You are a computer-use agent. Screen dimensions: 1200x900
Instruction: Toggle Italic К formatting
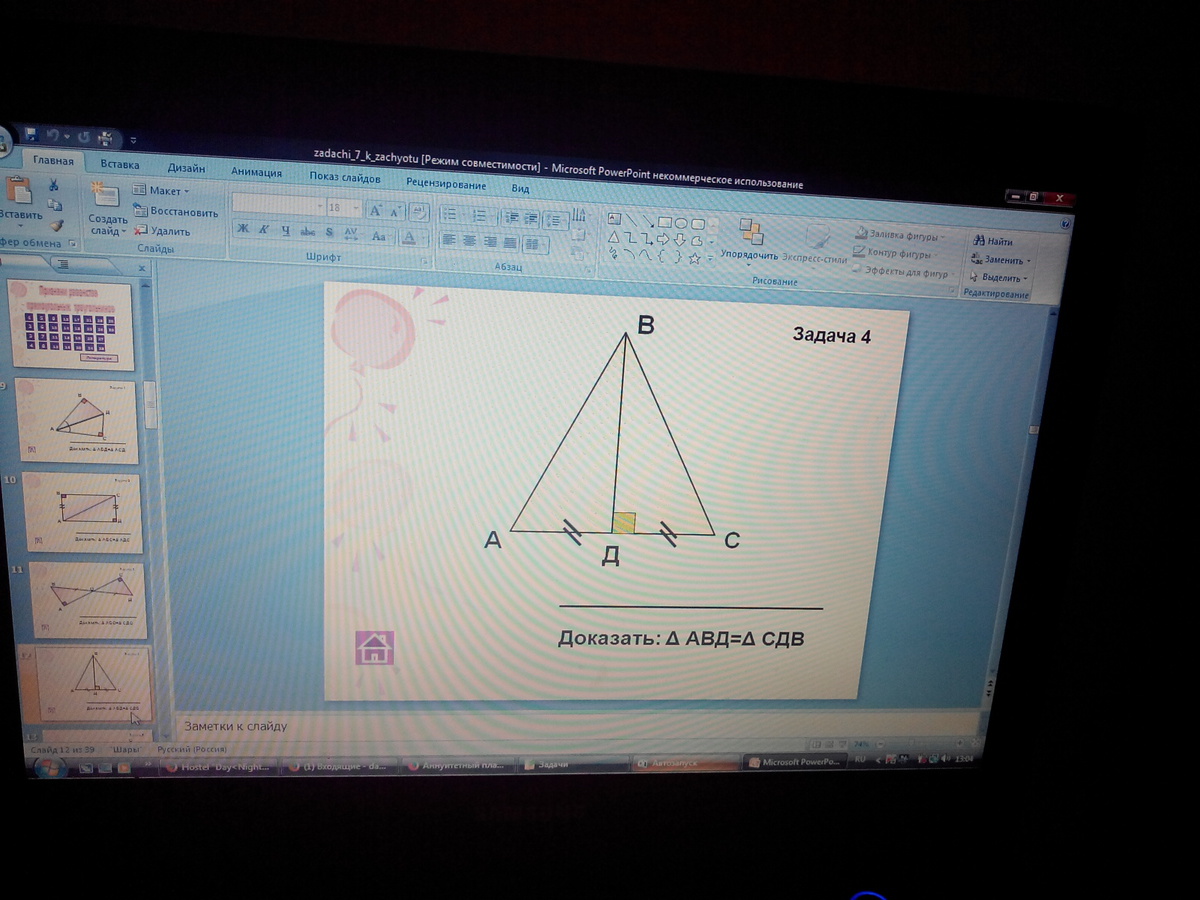tap(264, 230)
